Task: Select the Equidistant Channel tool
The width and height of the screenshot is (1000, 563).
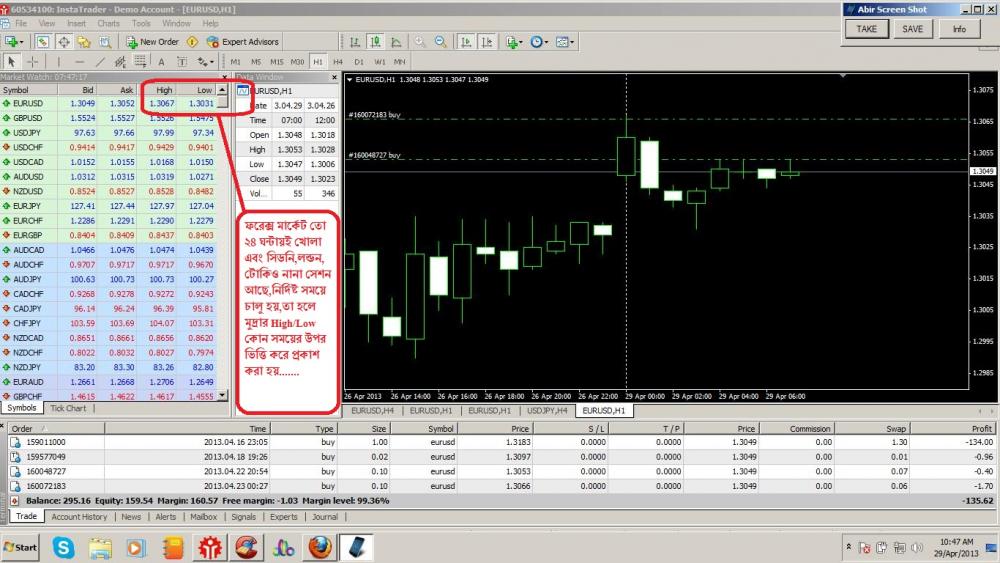Action: pyautogui.click(x=119, y=62)
